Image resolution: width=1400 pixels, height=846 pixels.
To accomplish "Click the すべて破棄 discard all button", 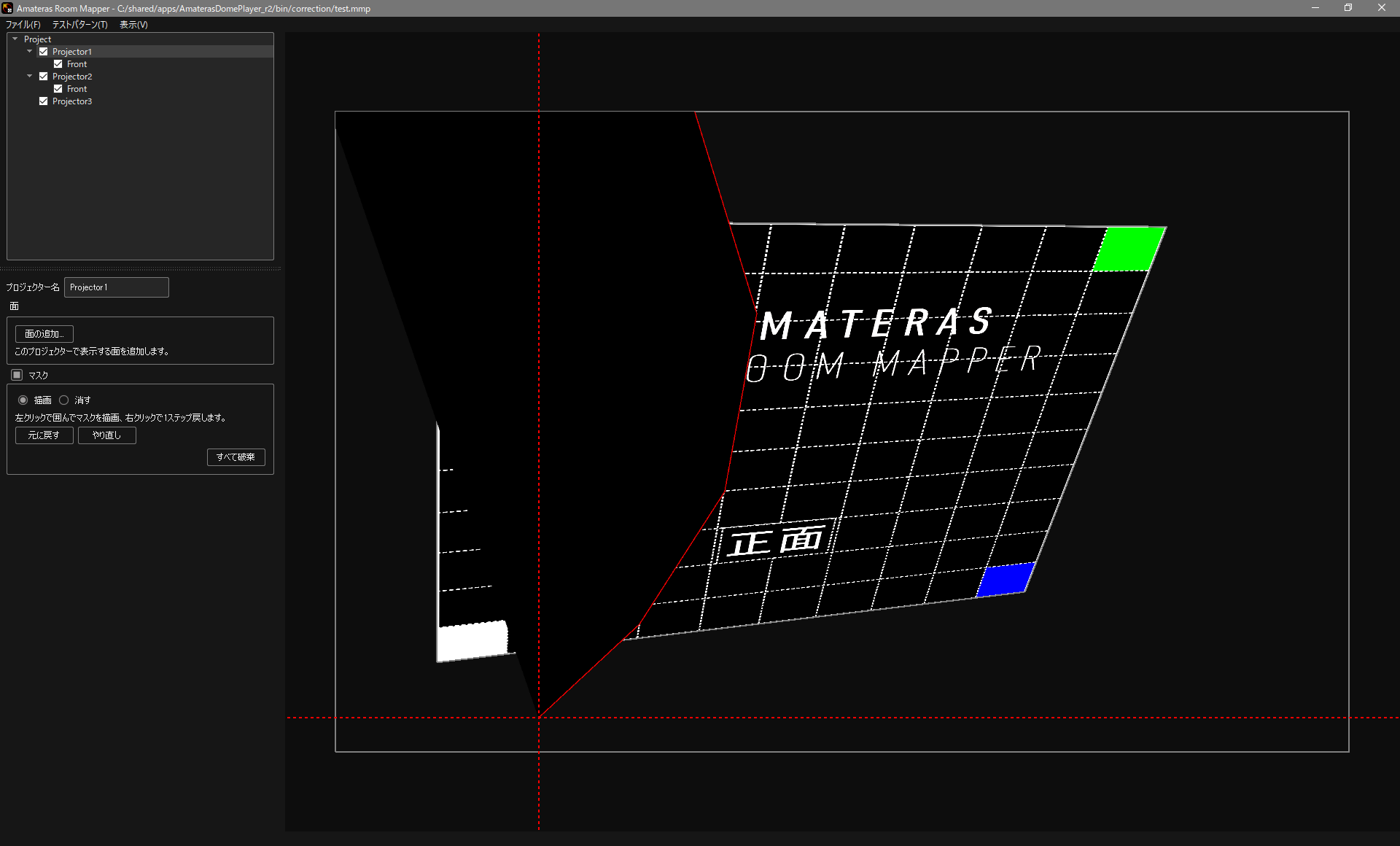I will pos(236,457).
